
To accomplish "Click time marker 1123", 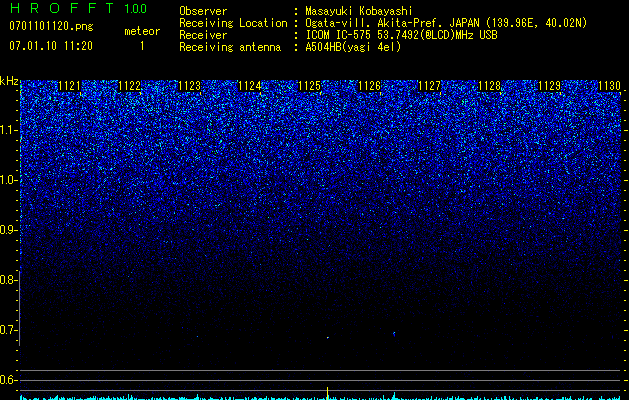I will point(189,86).
